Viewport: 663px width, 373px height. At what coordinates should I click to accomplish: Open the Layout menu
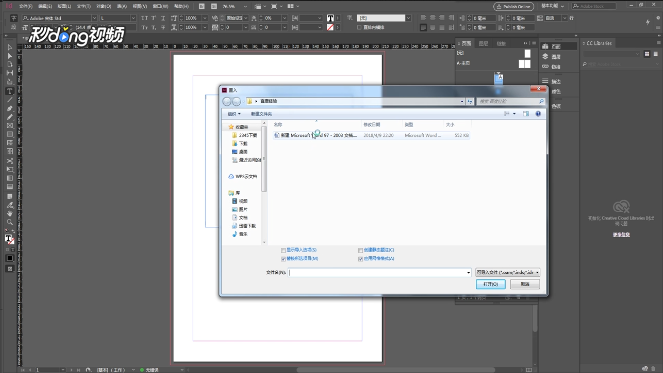click(x=64, y=6)
